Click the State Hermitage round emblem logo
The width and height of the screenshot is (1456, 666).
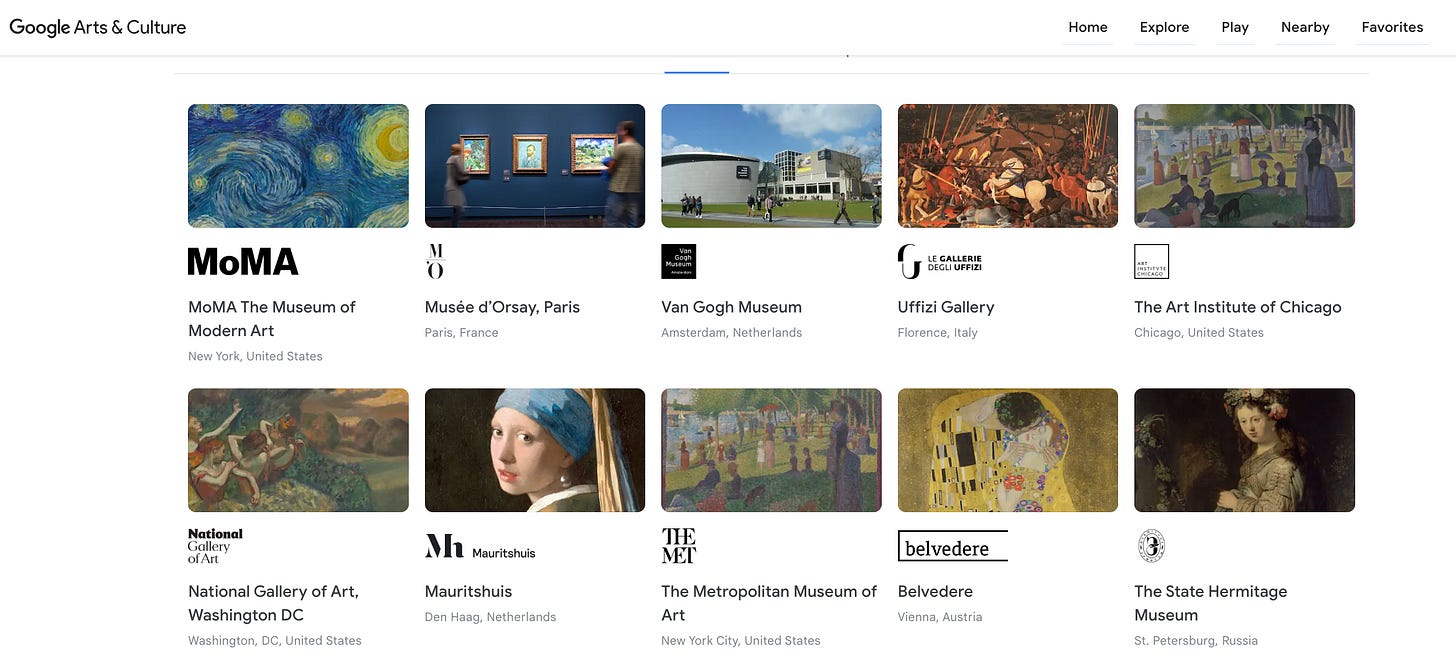point(1151,546)
